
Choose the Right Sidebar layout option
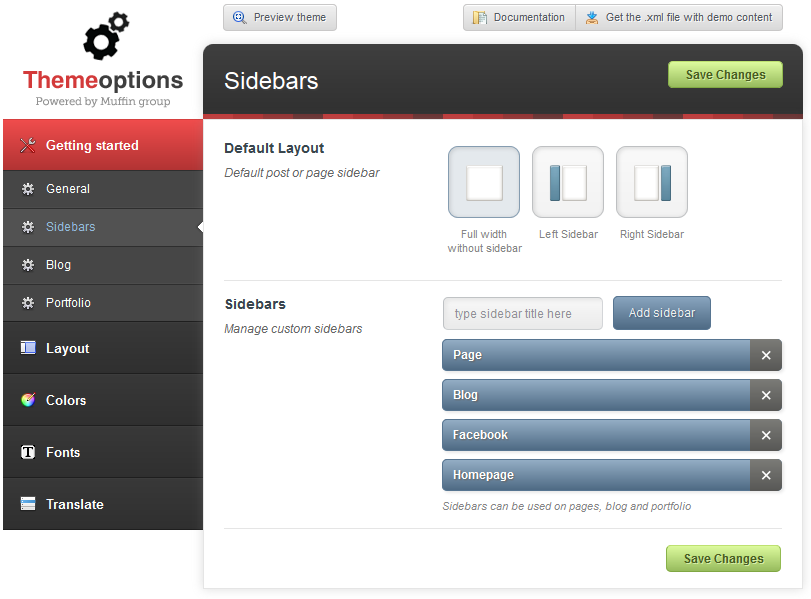pyautogui.click(x=652, y=182)
